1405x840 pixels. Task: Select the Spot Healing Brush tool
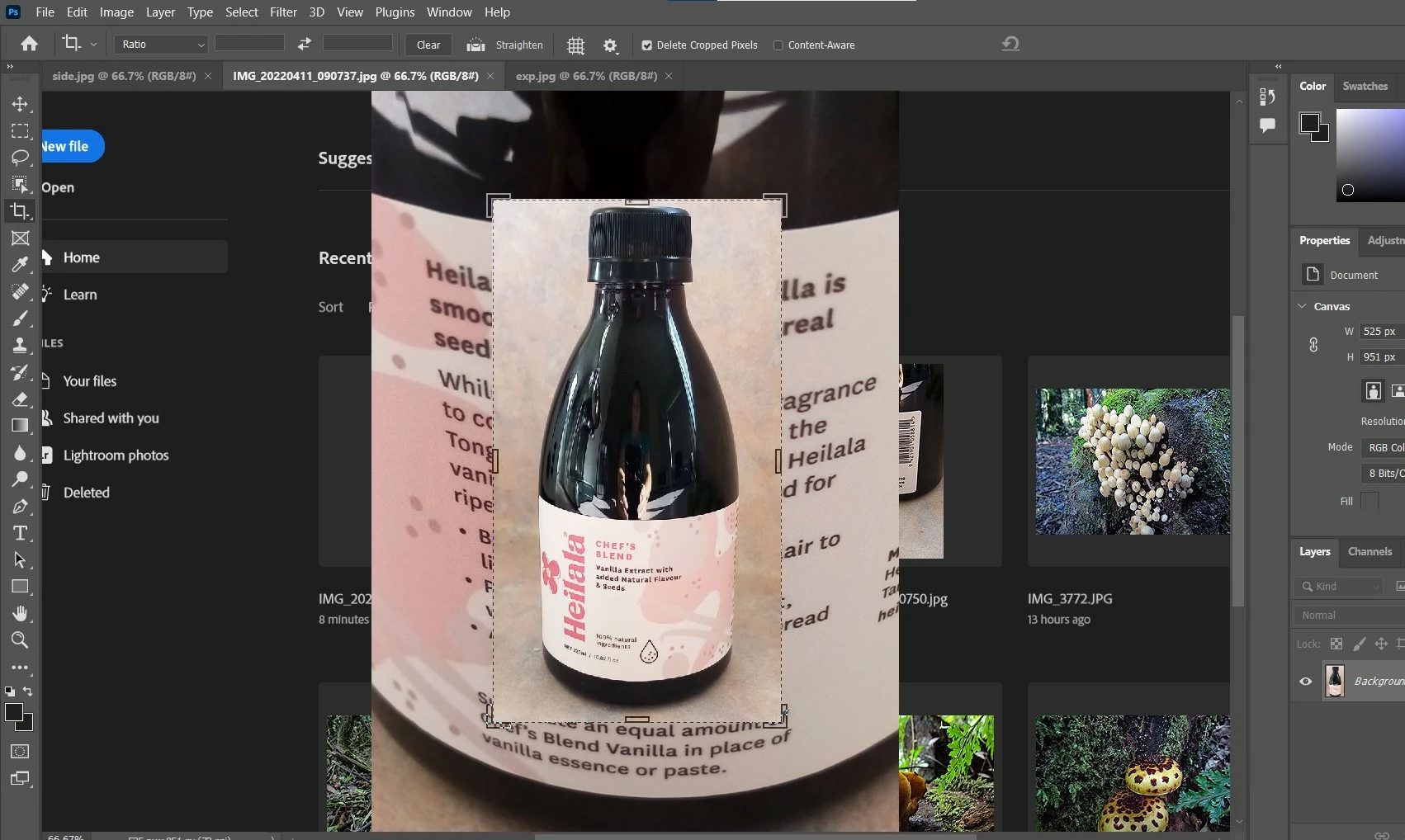click(20, 291)
